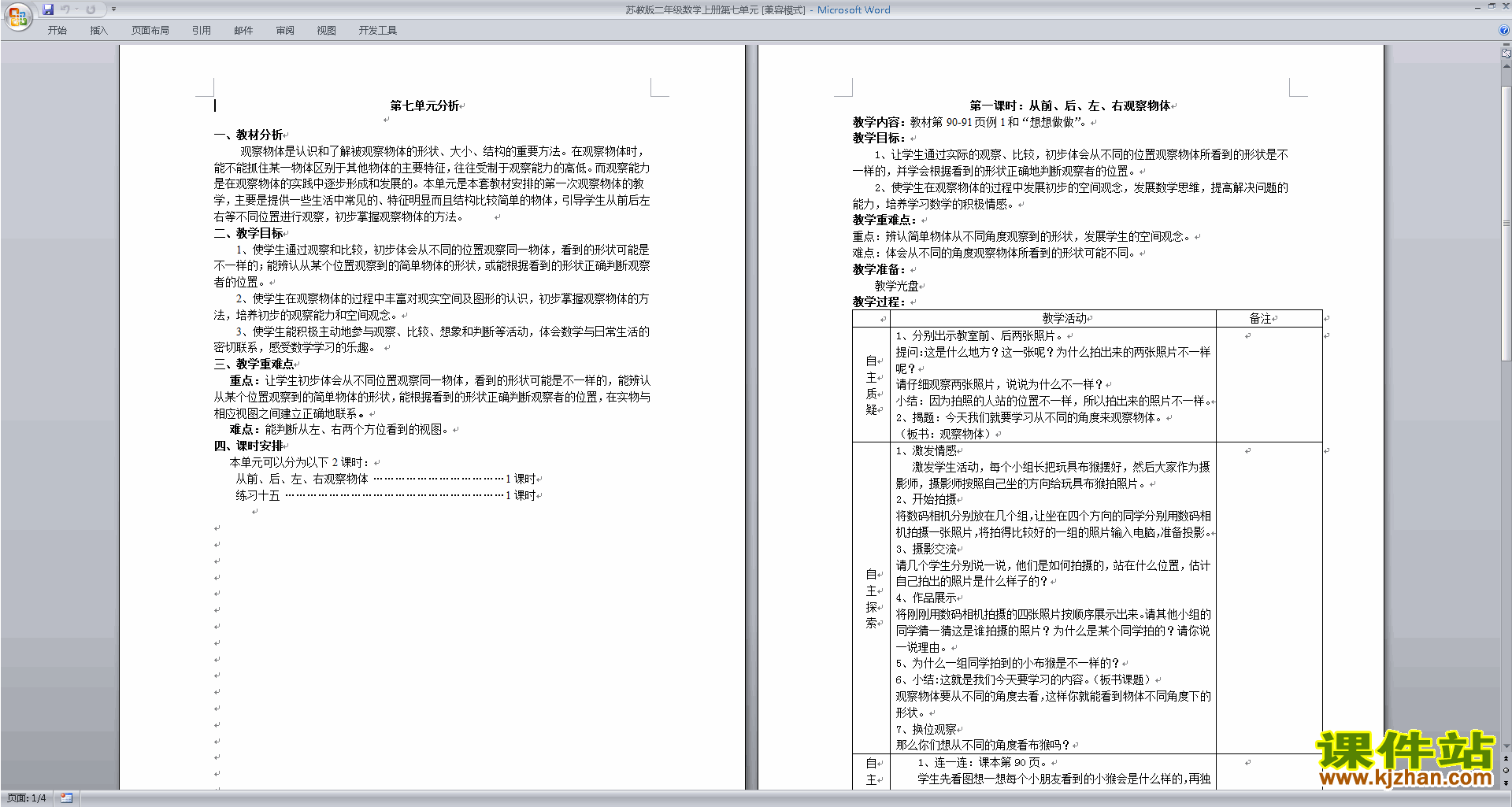Image resolution: width=1512 pixels, height=807 pixels.
Task: Click the title 第一课时：从前、后、左、右观察物体
Action: point(1069,106)
